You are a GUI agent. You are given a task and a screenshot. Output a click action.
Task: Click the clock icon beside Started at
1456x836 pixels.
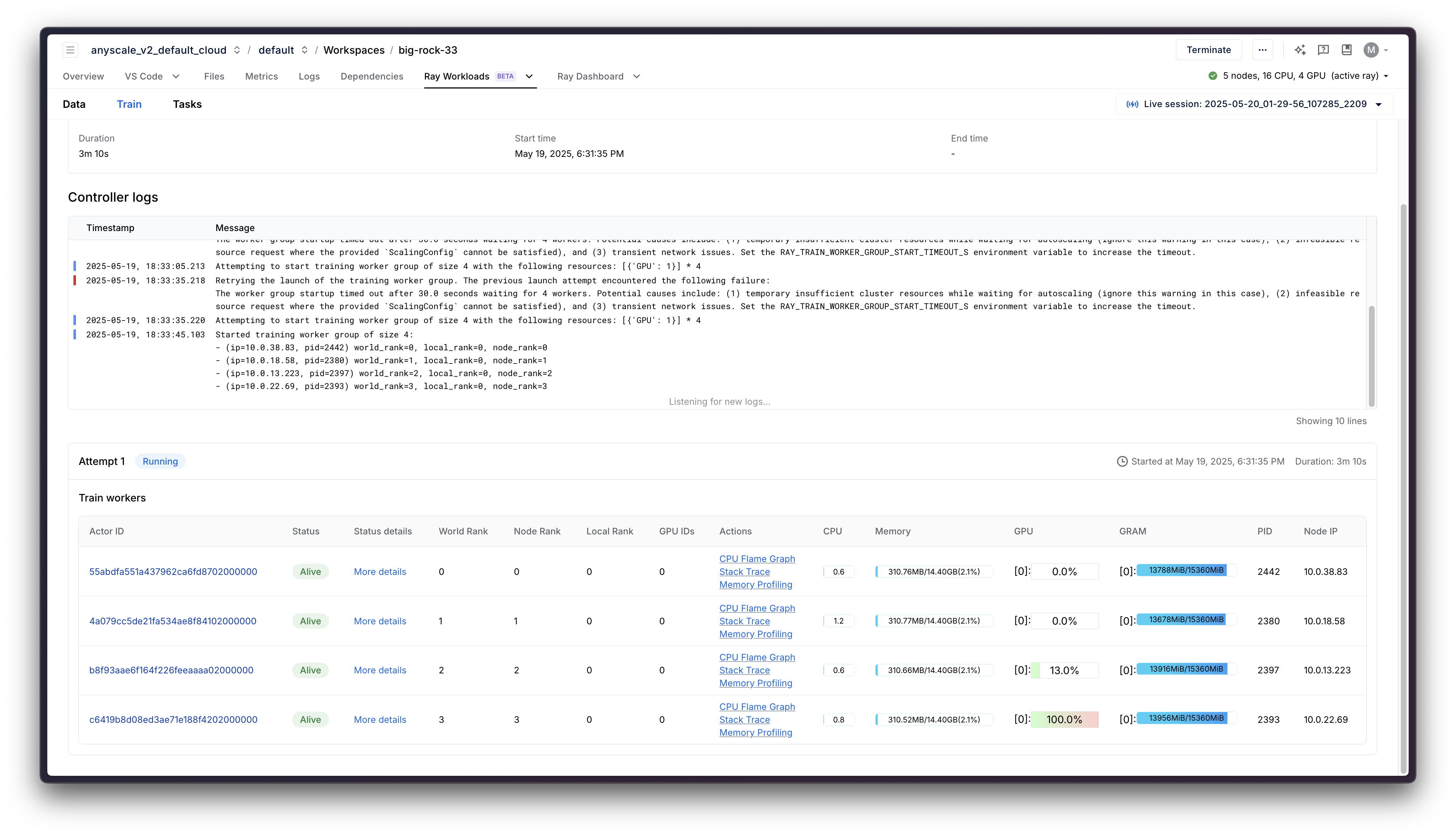pos(1122,462)
